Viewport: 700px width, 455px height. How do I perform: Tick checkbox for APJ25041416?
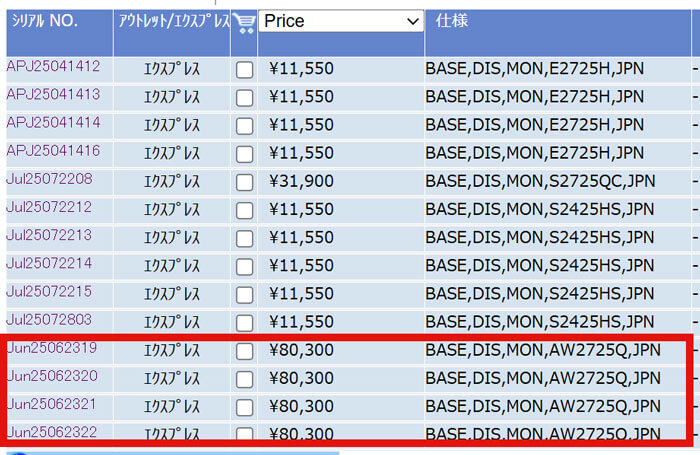[245, 154]
